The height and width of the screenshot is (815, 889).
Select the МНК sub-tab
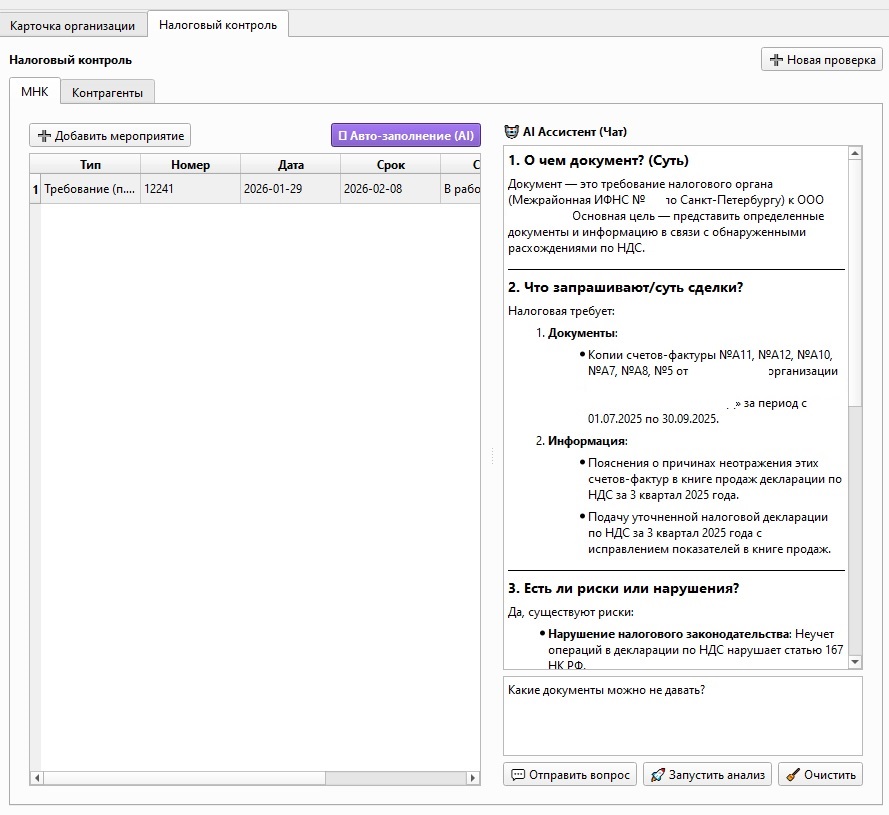(x=34, y=92)
